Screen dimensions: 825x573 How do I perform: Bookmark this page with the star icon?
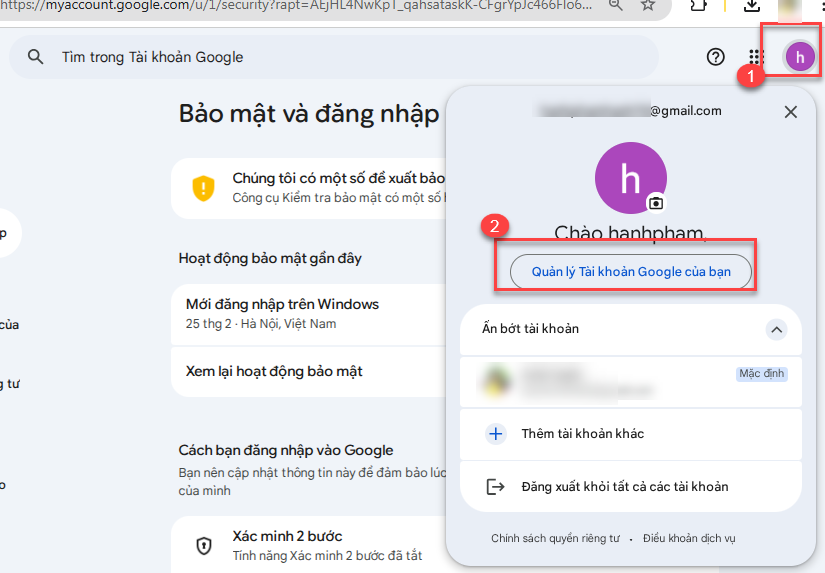click(648, 6)
